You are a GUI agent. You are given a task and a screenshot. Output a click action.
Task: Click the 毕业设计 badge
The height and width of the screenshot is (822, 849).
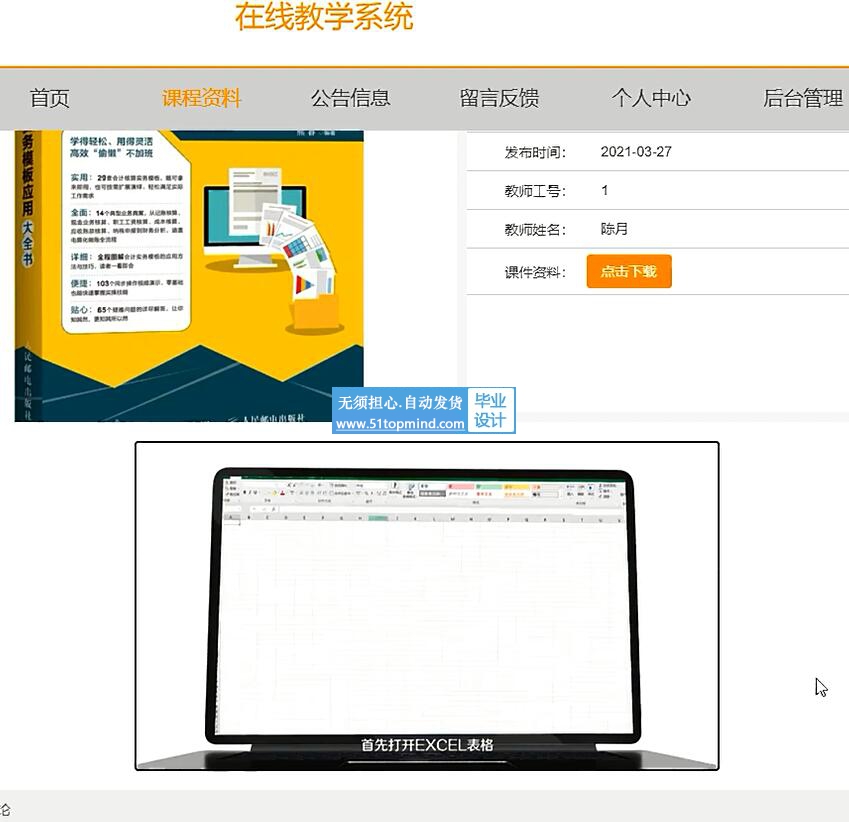[490, 411]
